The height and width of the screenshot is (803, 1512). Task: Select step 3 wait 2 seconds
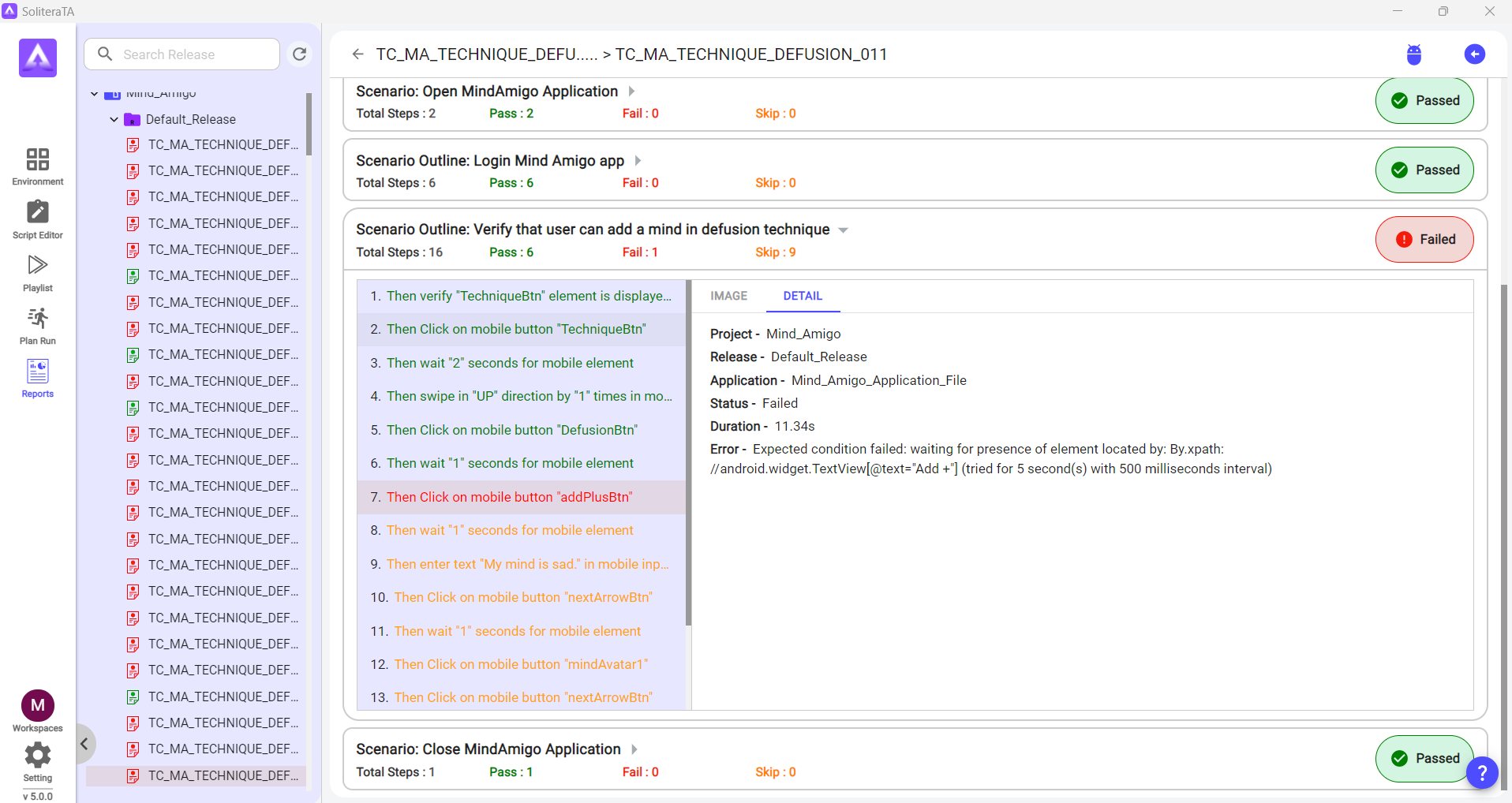(x=521, y=363)
